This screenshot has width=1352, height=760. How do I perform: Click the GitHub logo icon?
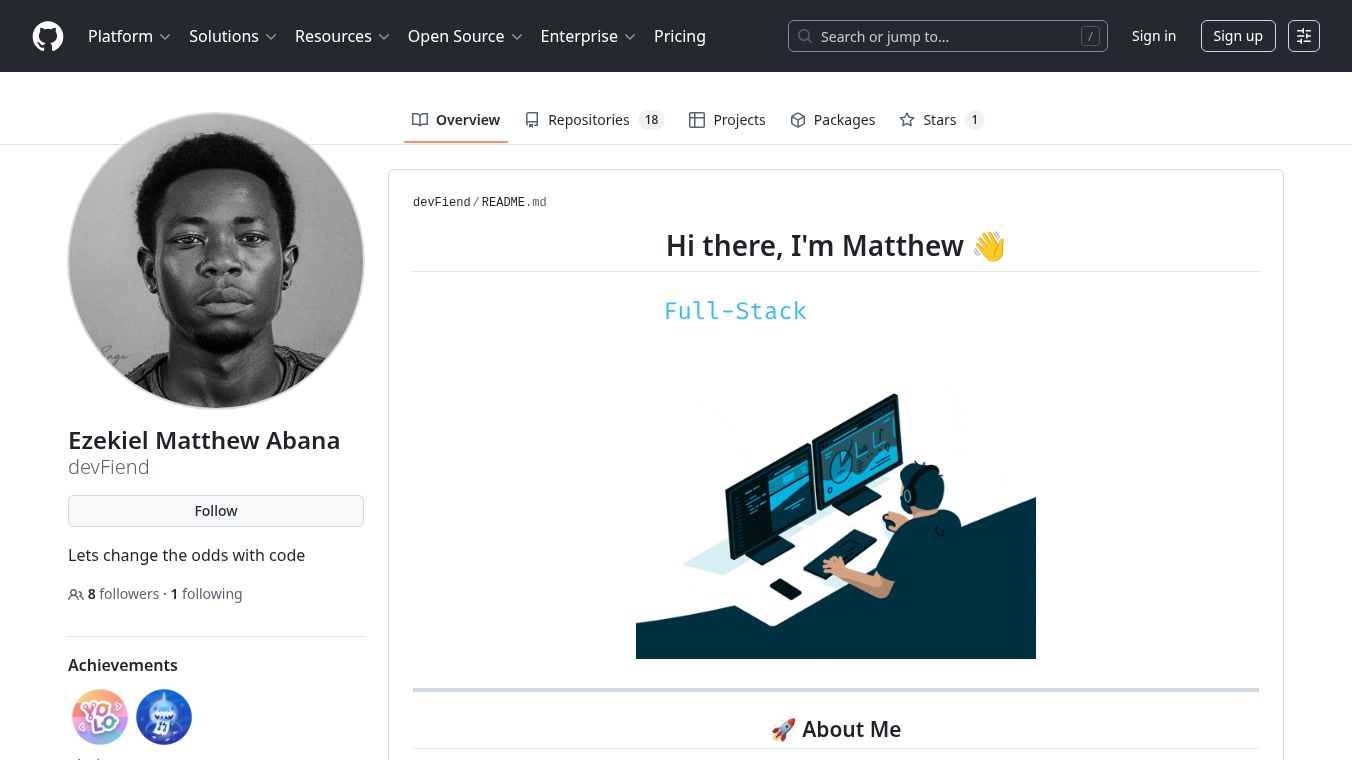48,36
